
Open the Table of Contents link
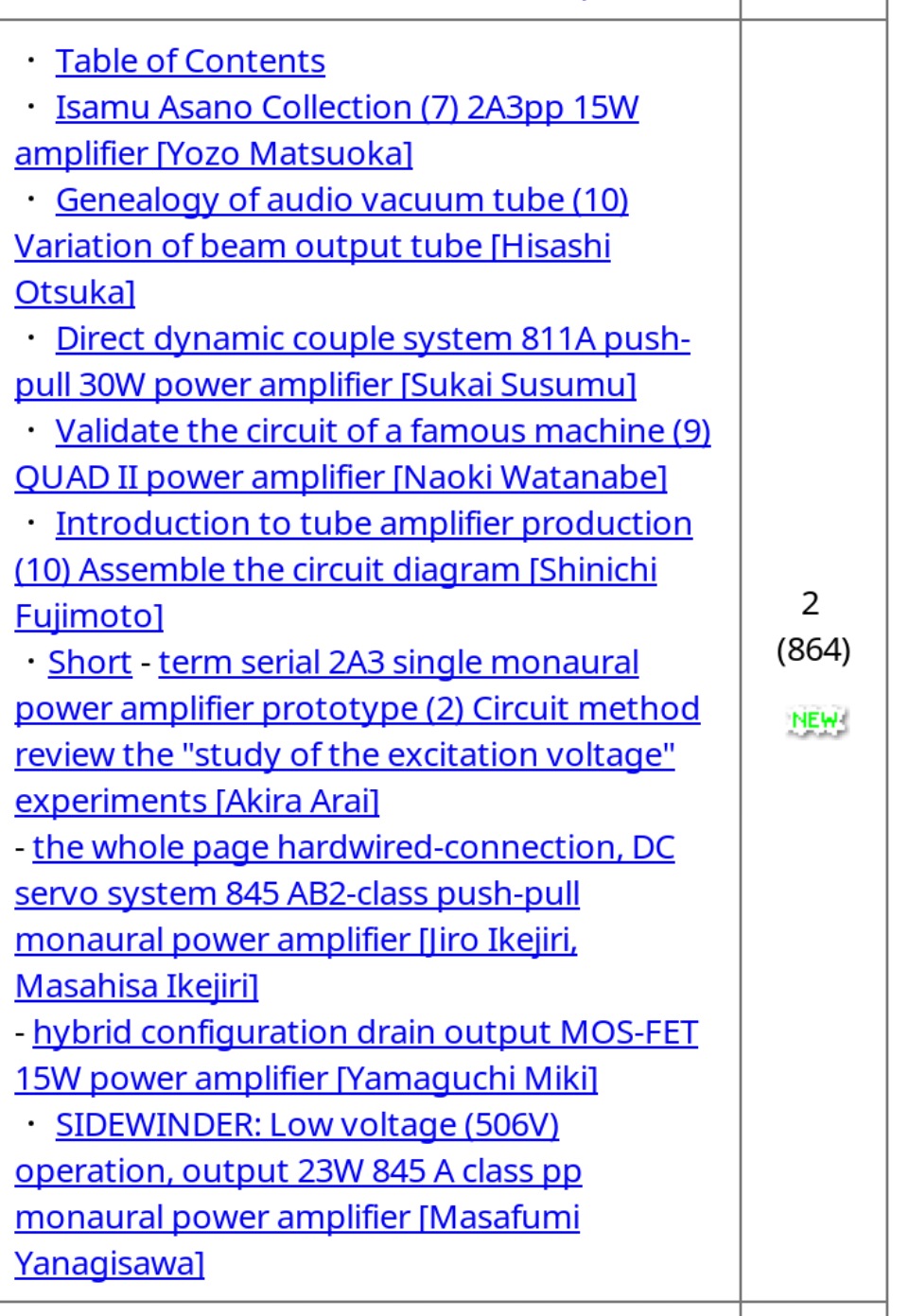[x=190, y=61]
